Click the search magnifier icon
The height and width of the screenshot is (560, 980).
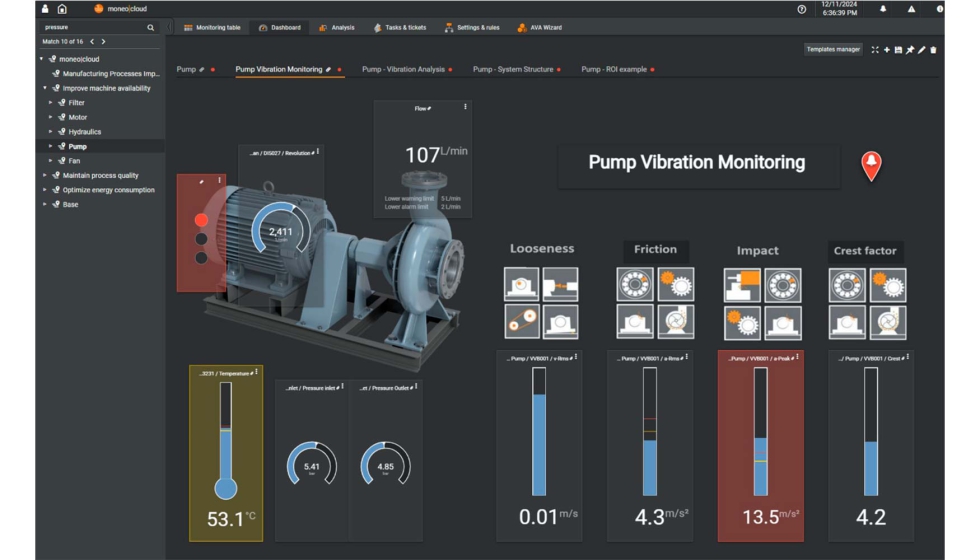(x=151, y=28)
